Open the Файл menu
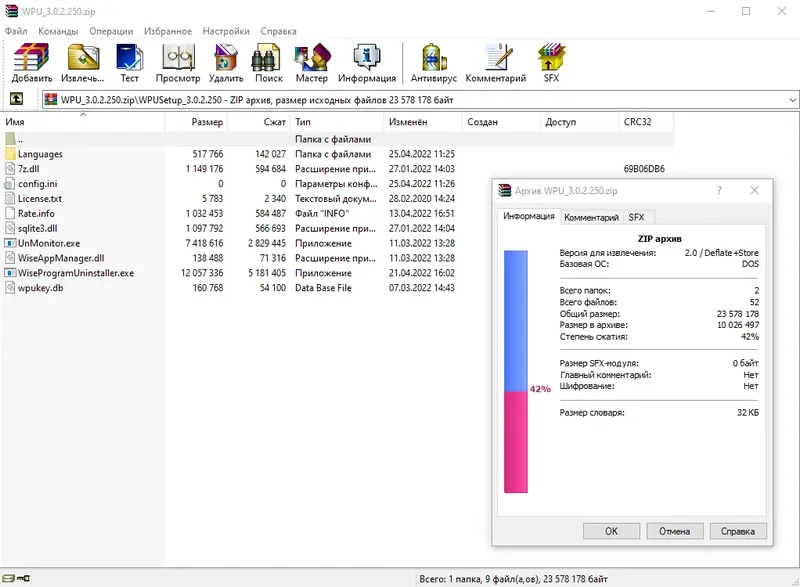The image size is (800, 587). pyautogui.click(x=18, y=31)
